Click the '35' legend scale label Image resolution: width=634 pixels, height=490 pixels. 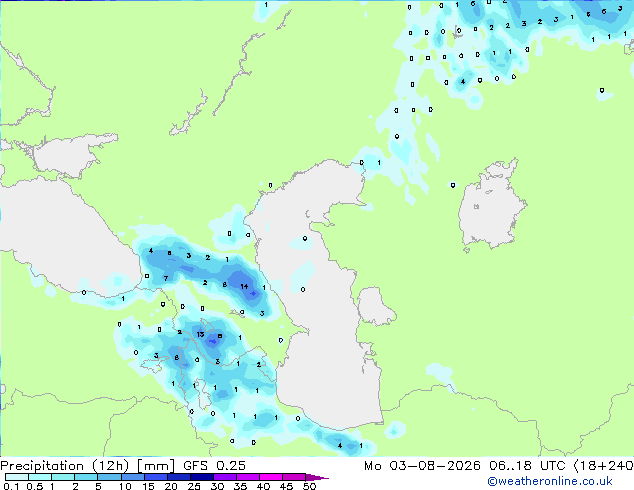pyautogui.click(x=240, y=486)
